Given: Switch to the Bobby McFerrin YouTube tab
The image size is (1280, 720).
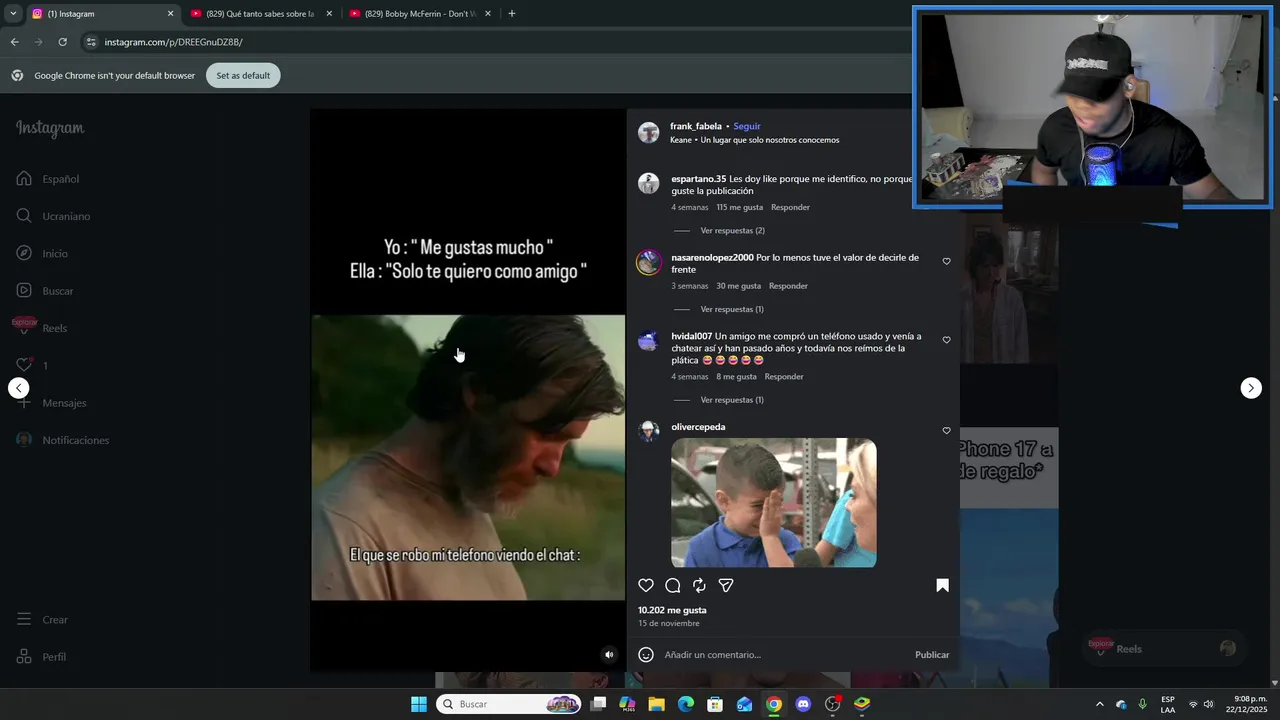Looking at the screenshot, I should [419, 14].
